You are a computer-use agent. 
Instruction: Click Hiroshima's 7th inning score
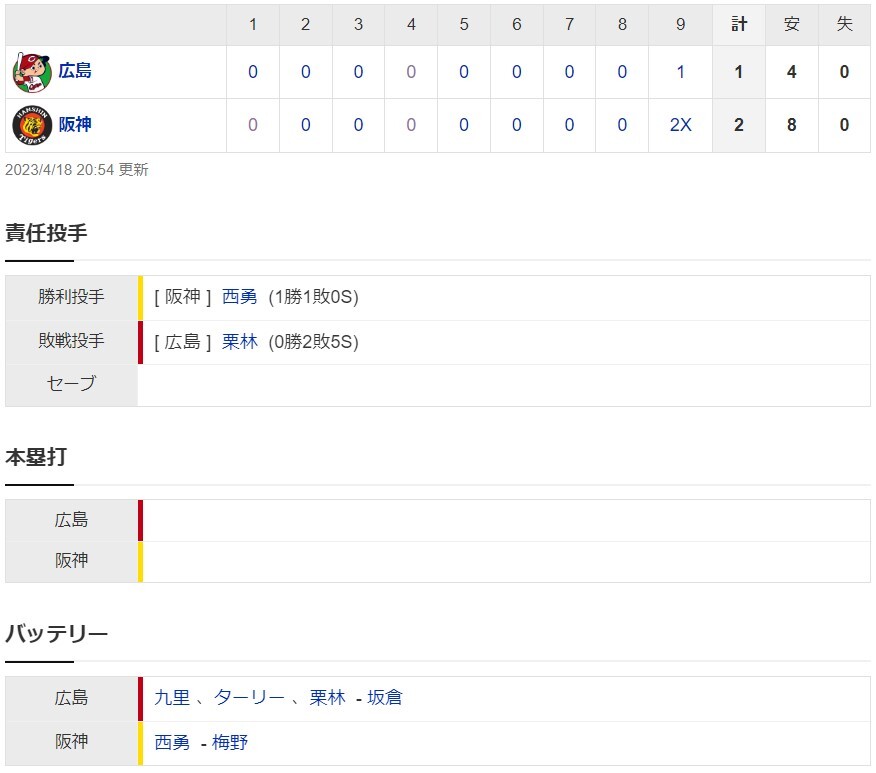pos(569,72)
